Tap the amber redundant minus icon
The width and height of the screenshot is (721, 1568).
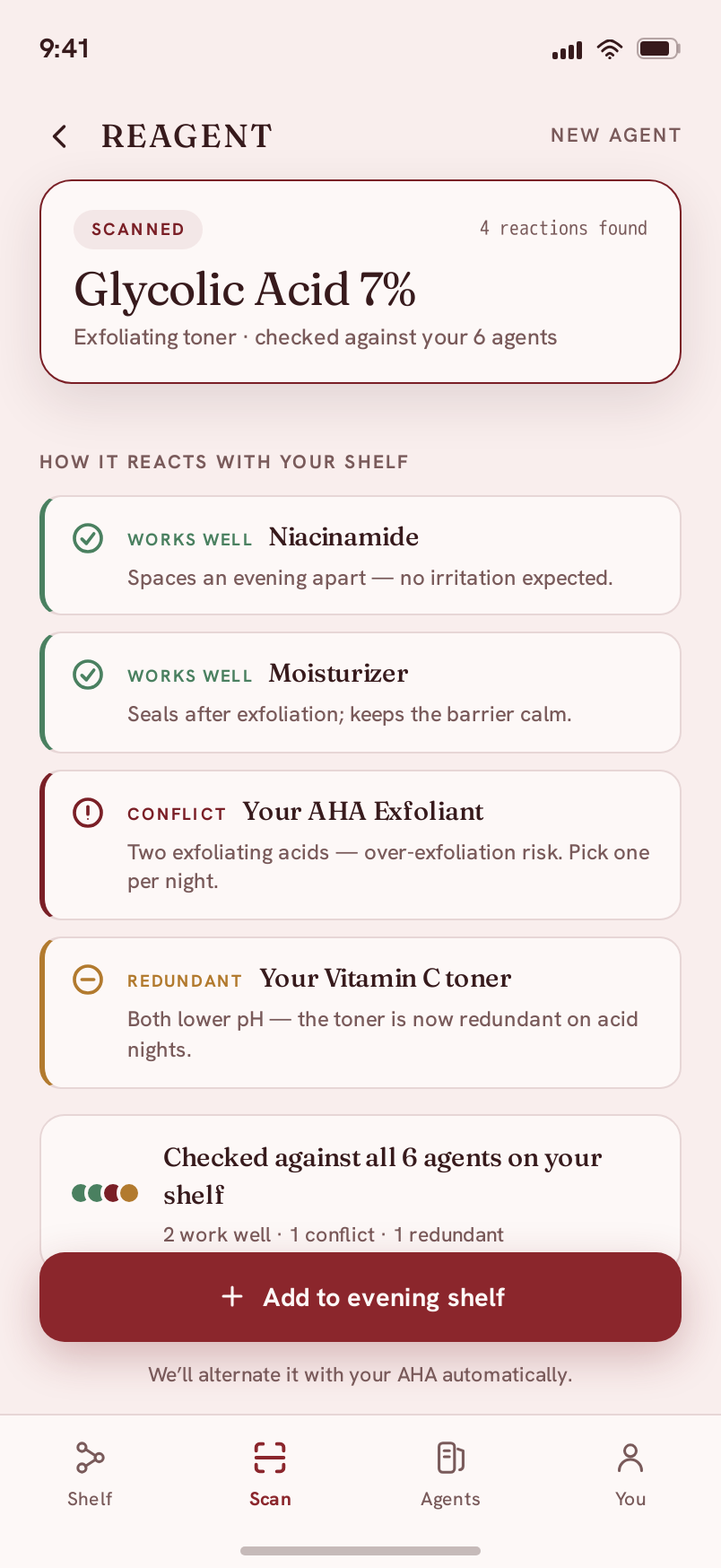(x=88, y=980)
